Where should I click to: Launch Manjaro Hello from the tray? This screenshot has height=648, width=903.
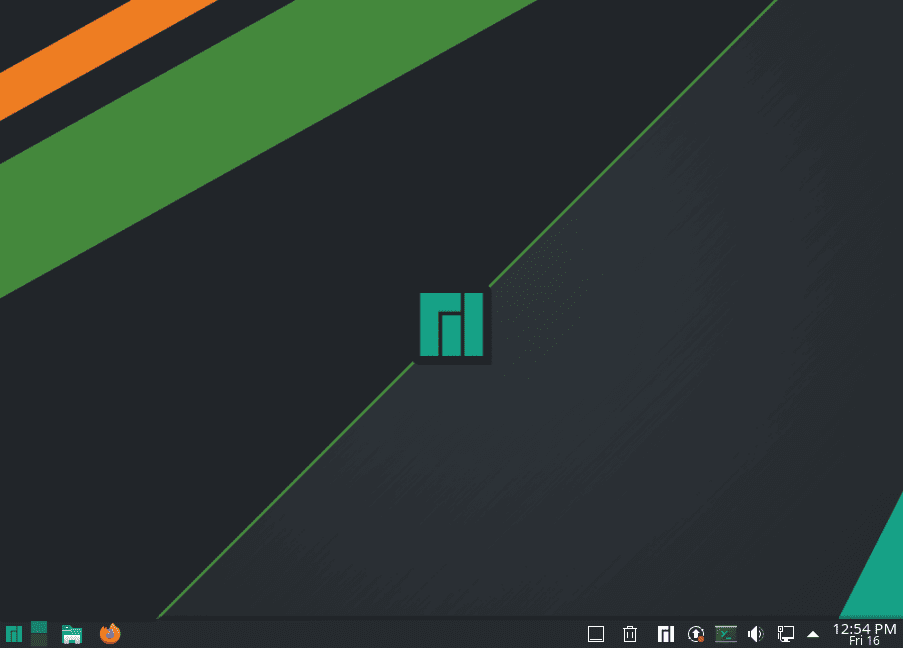[x=665, y=633]
